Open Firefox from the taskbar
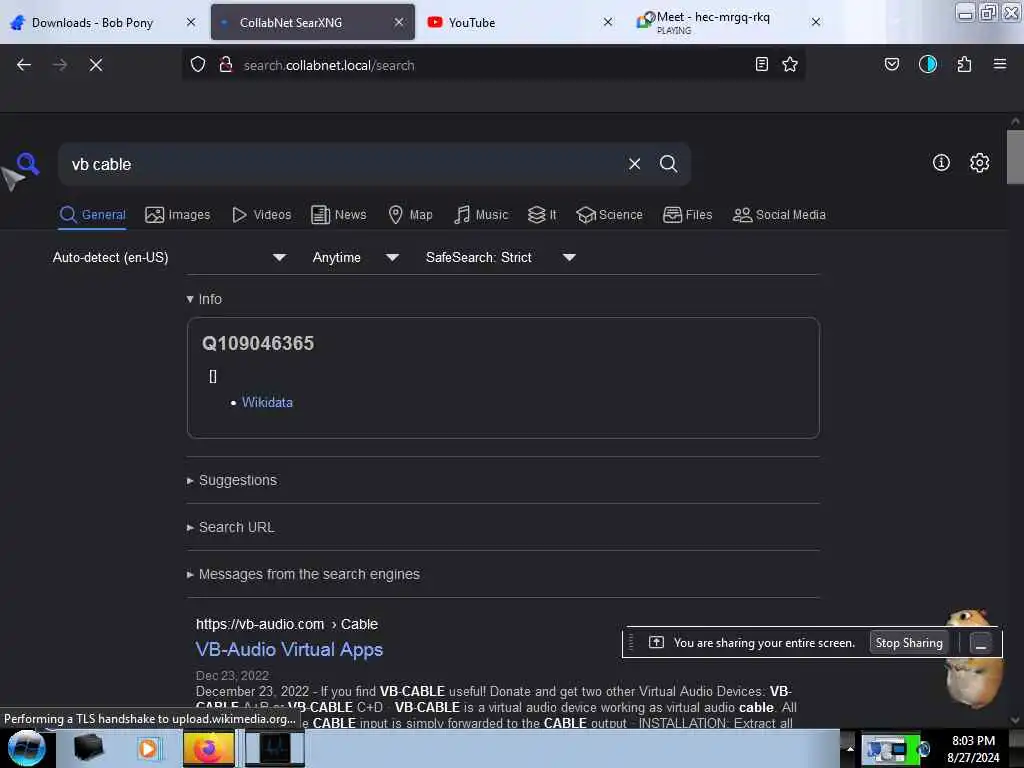1024x768 pixels. [x=208, y=748]
